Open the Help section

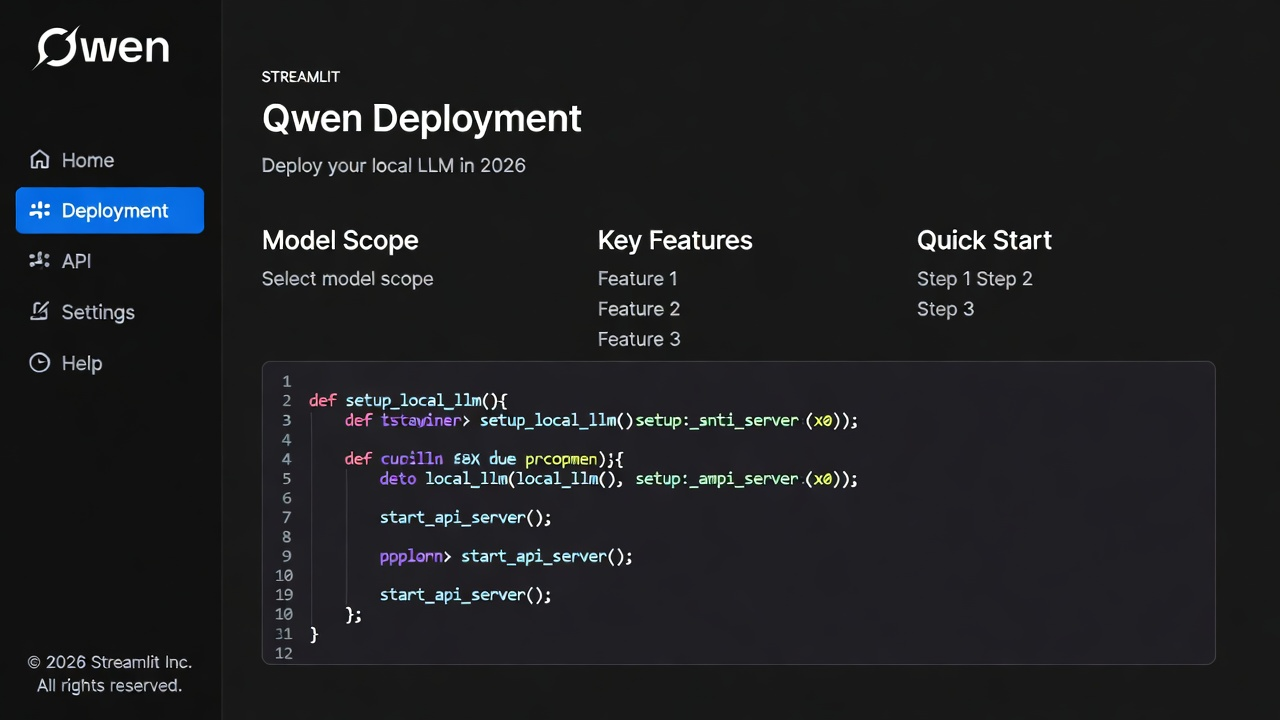[x=81, y=363]
